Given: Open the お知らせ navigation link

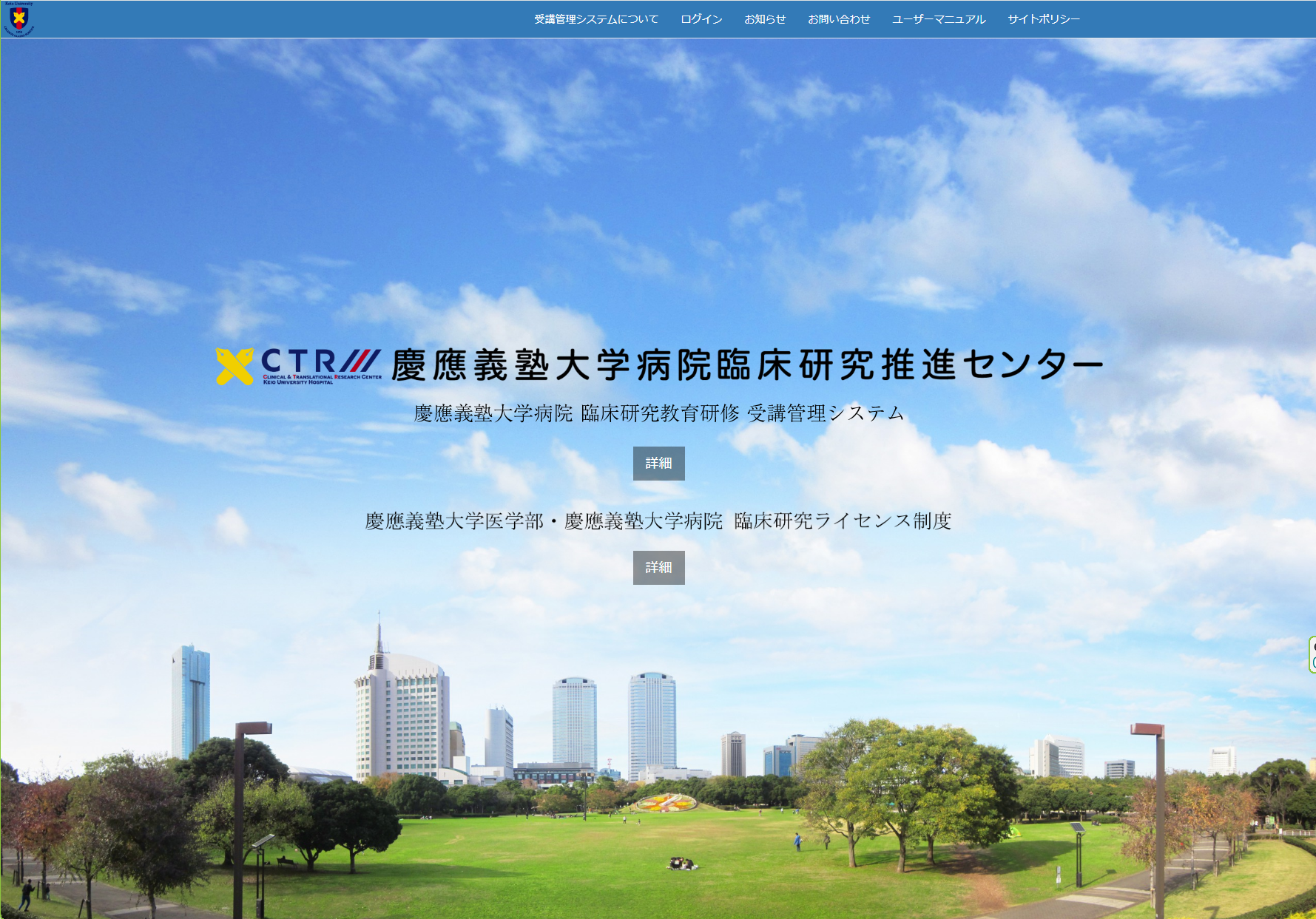Looking at the screenshot, I should (764, 19).
